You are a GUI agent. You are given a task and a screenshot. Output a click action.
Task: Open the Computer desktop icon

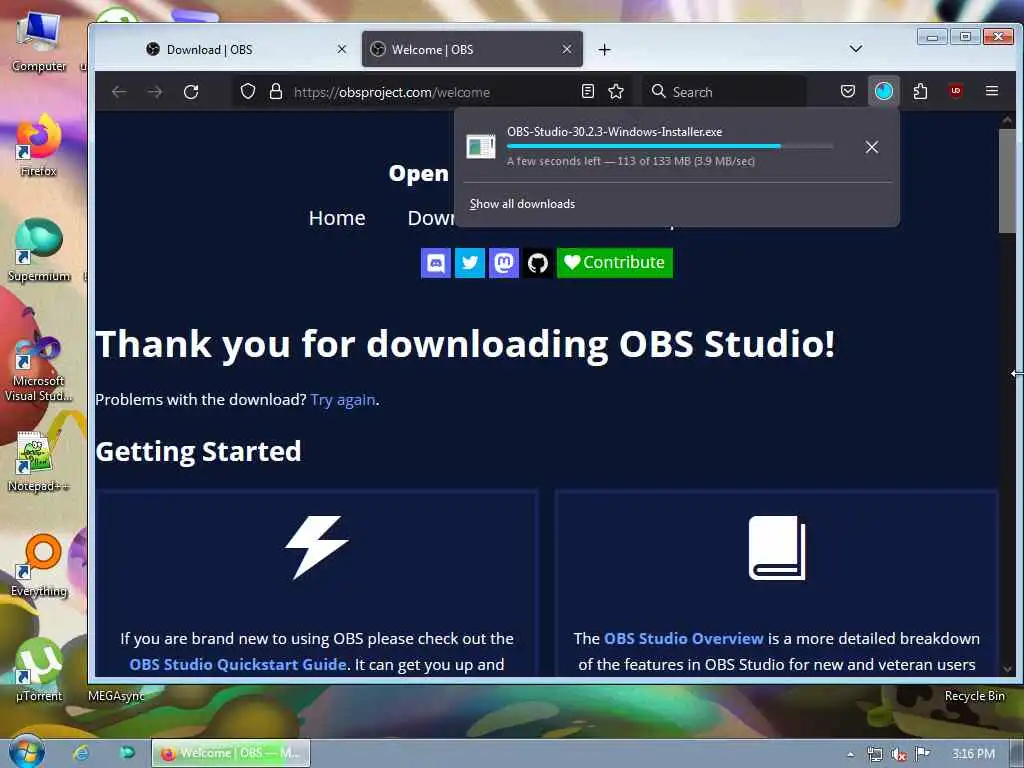click(39, 41)
